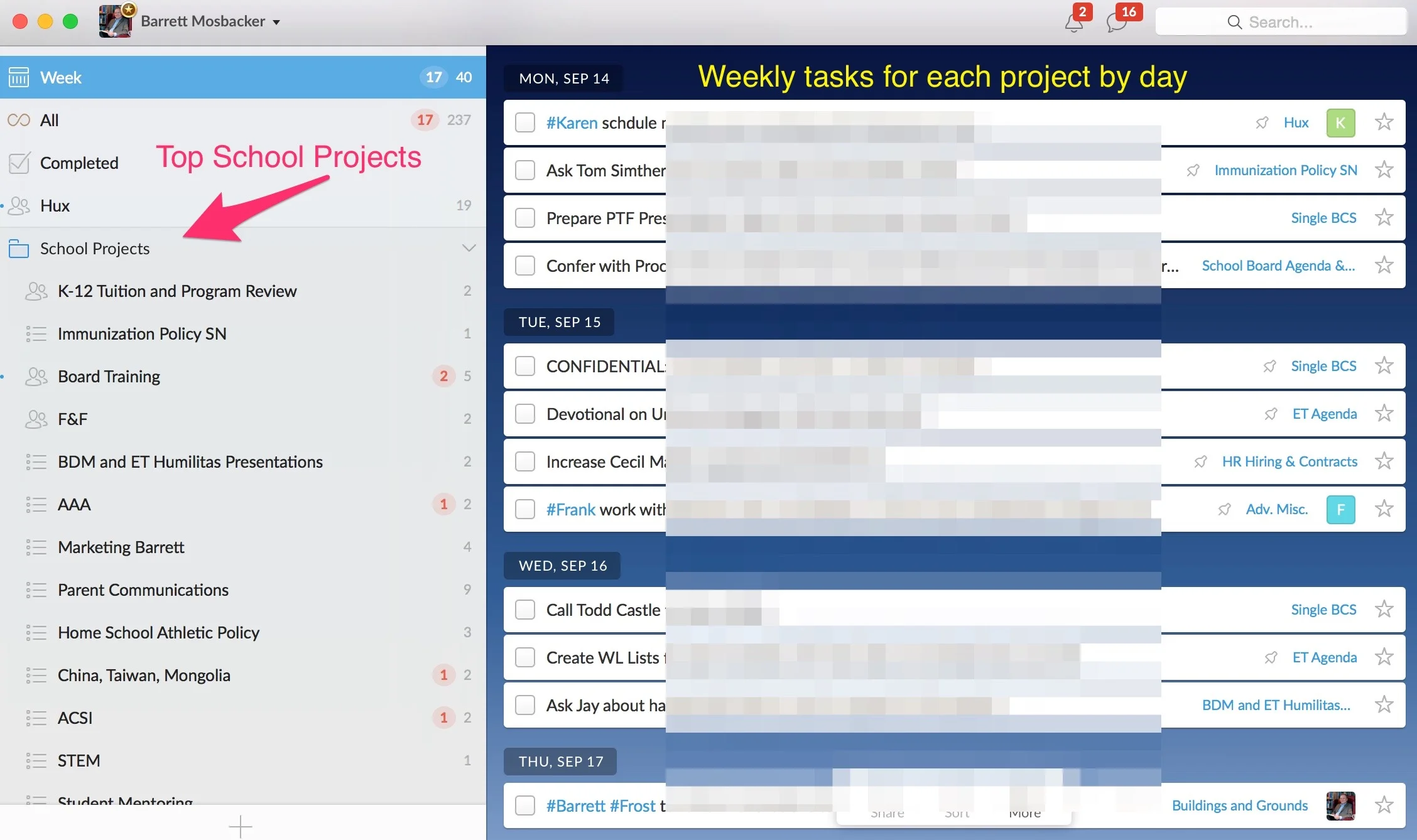Click the plus icon to add list
The image size is (1417, 840).
click(241, 826)
